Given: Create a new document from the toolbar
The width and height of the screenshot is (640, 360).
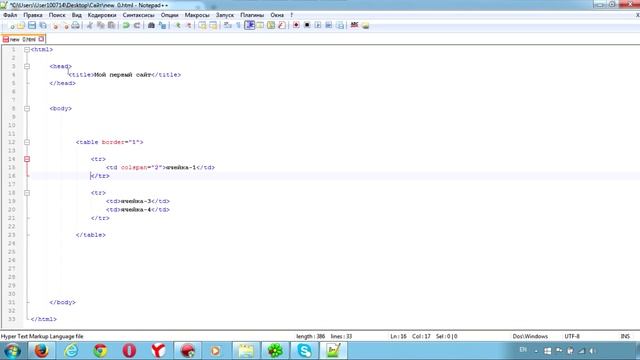Looking at the screenshot, I should [x=11, y=25].
